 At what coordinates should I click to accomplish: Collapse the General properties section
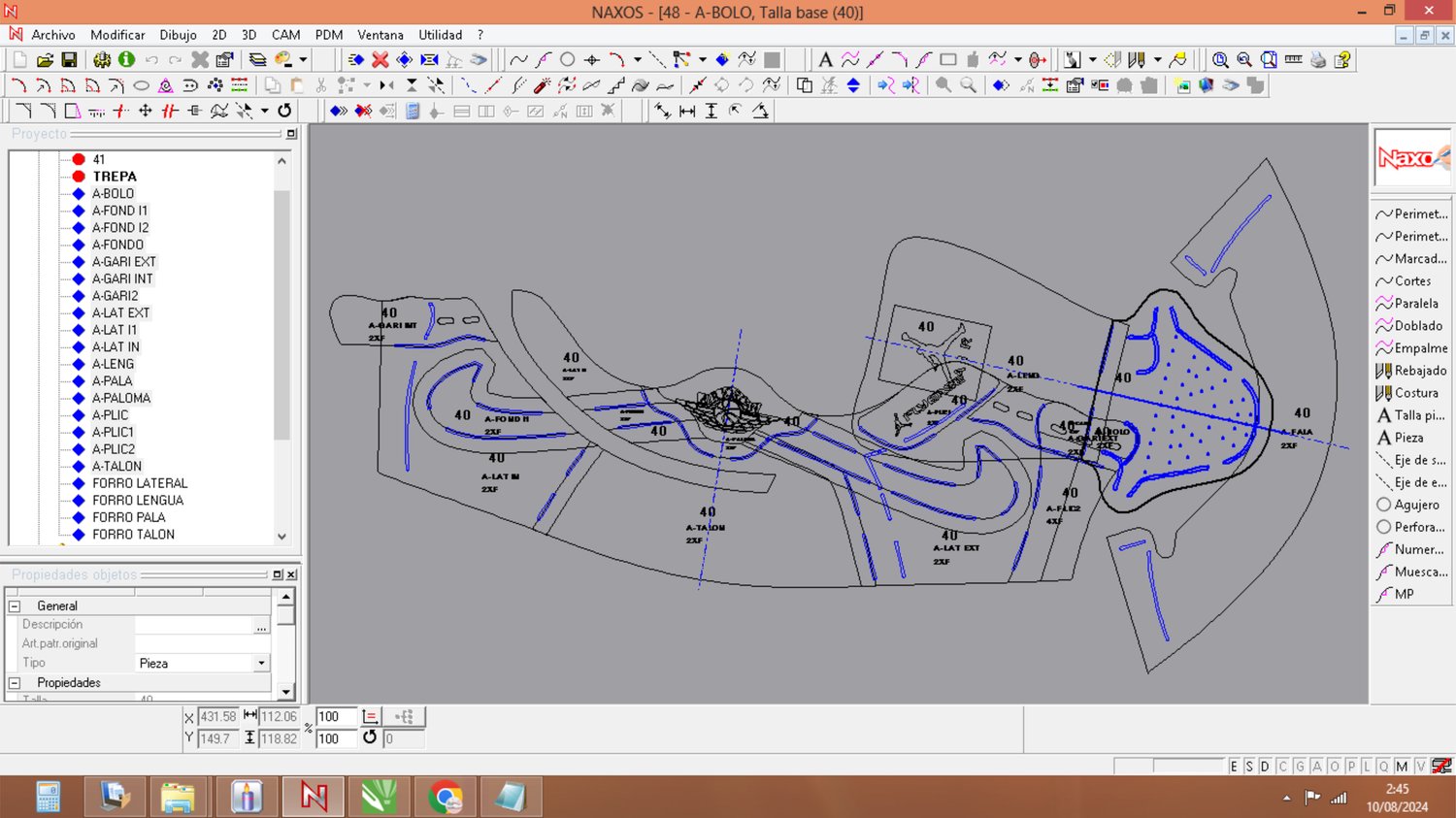[15, 605]
